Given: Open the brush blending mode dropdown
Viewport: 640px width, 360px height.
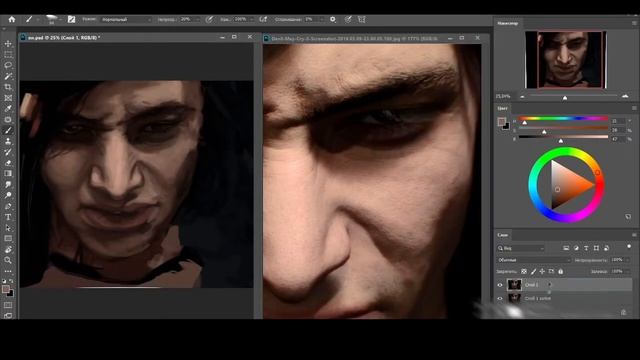Looking at the screenshot, I should coord(127,19).
